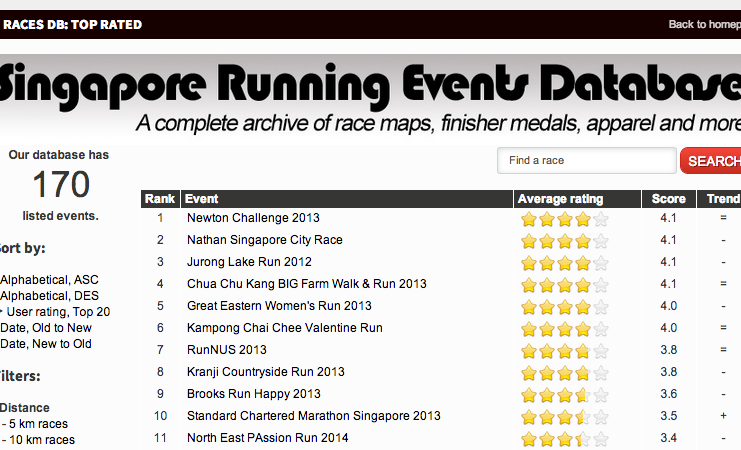Select User rating, Top 20 sorting
The image size is (741, 450).
tap(59, 312)
